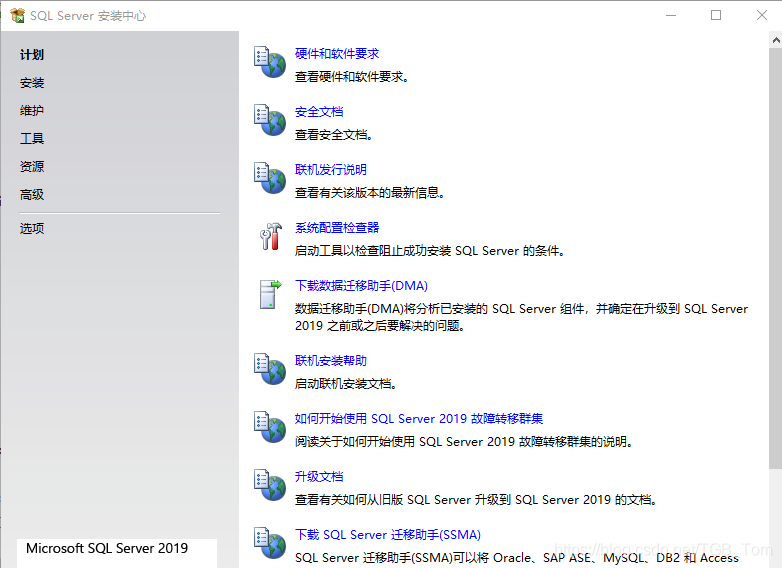Open the 维护 section
The width and height of the screenshot is (782, 568).
coord(32,111)
